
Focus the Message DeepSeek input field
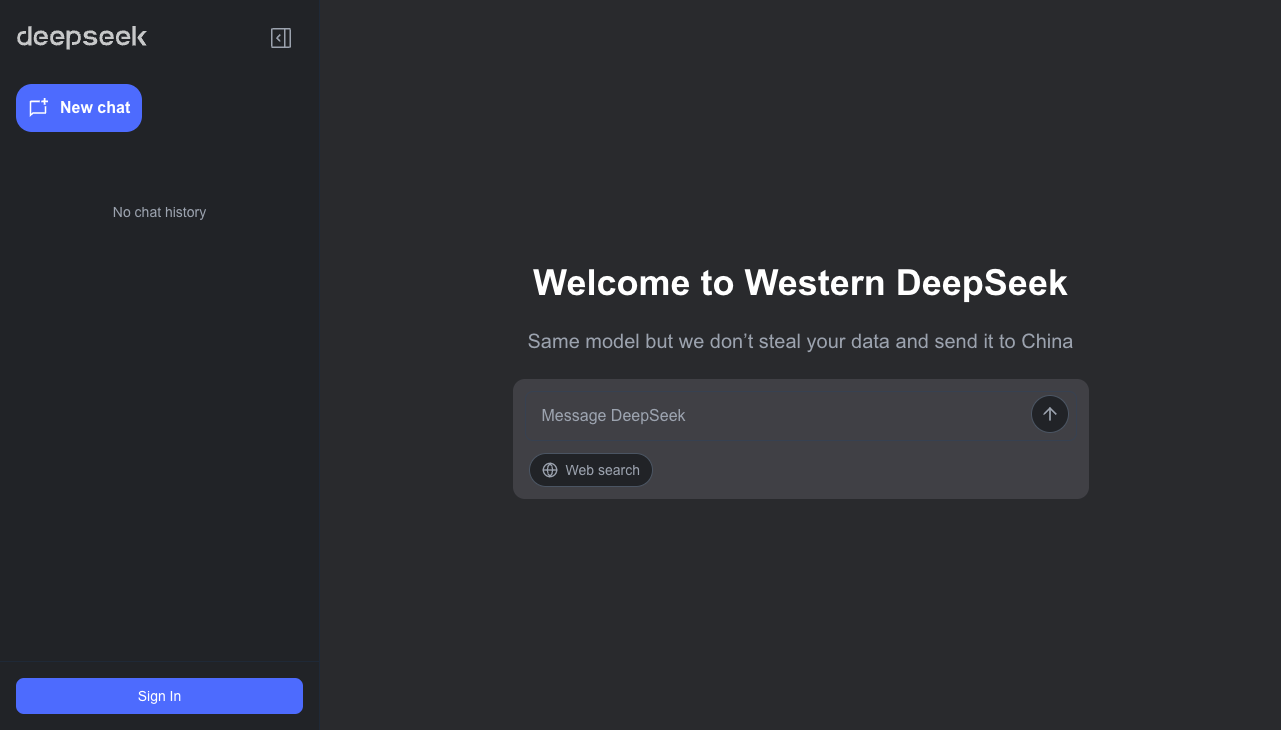click(x=780, y=415)
